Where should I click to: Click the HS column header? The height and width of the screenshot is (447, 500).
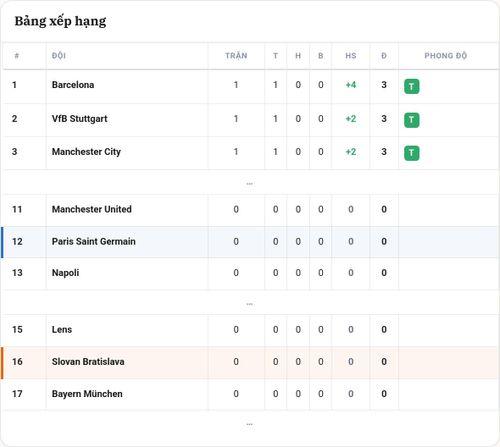coord(351,56)
